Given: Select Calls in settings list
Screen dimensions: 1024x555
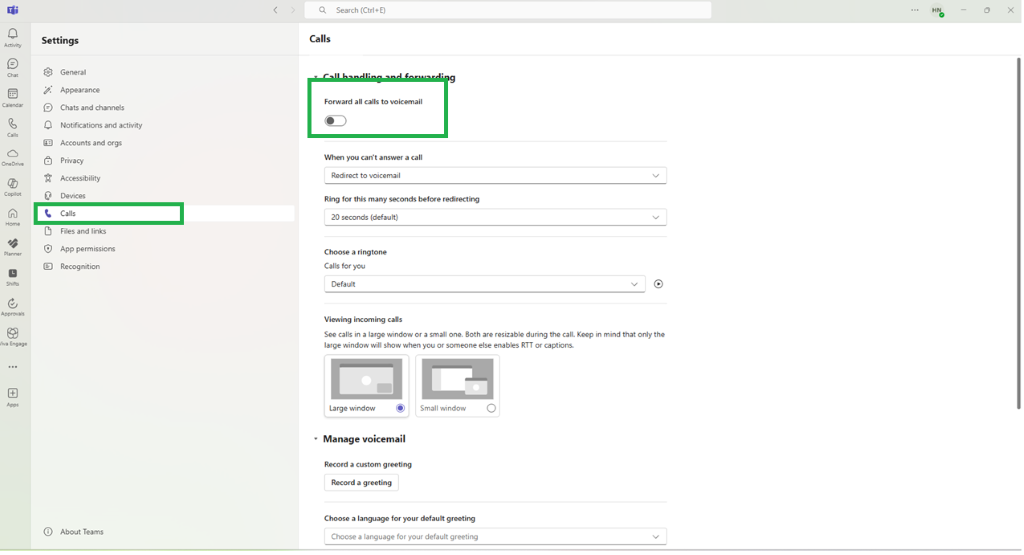Looking at the screenshot, I should (164, 214).
